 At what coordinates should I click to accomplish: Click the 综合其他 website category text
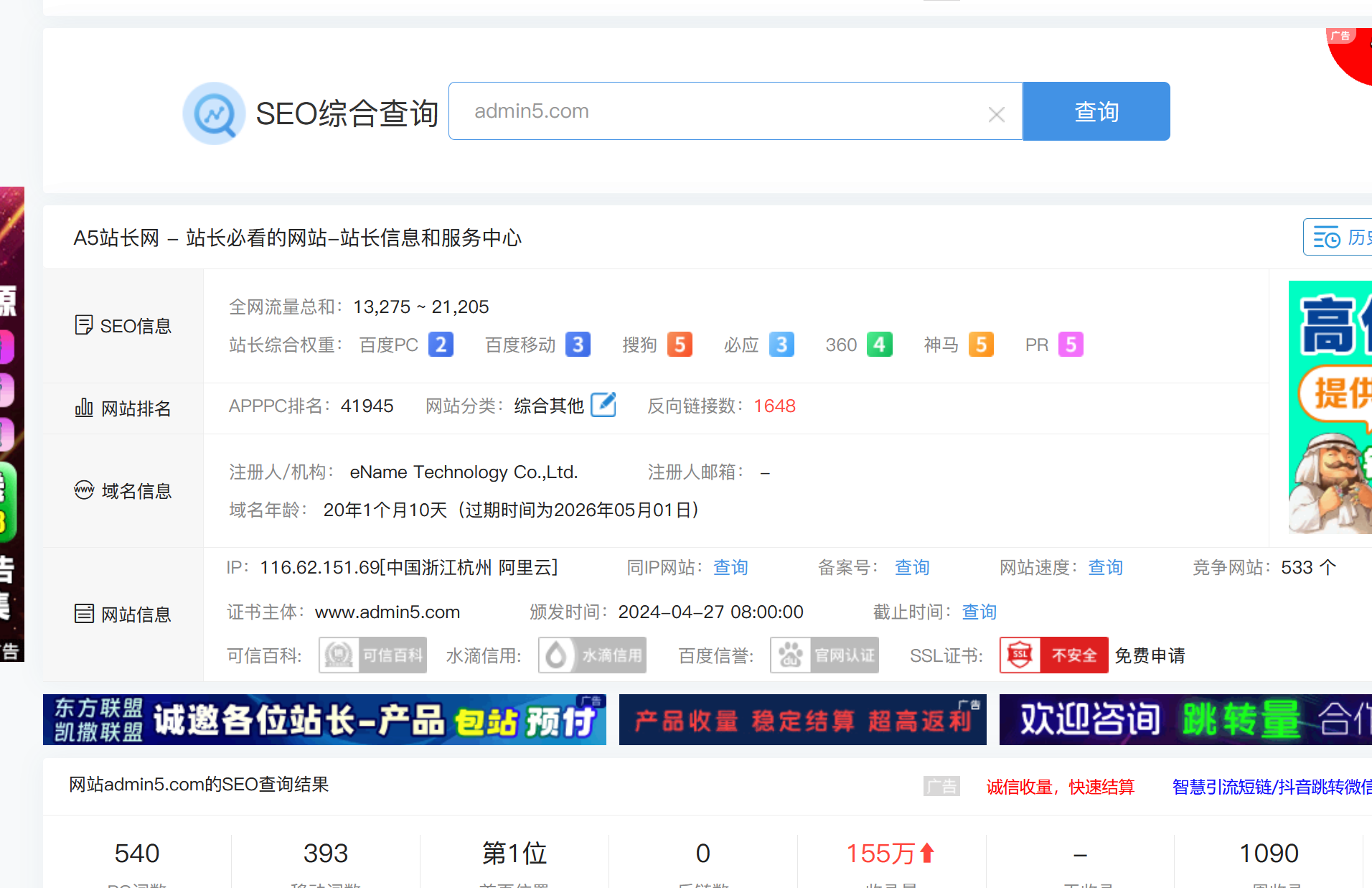click(x=549, y=406)
